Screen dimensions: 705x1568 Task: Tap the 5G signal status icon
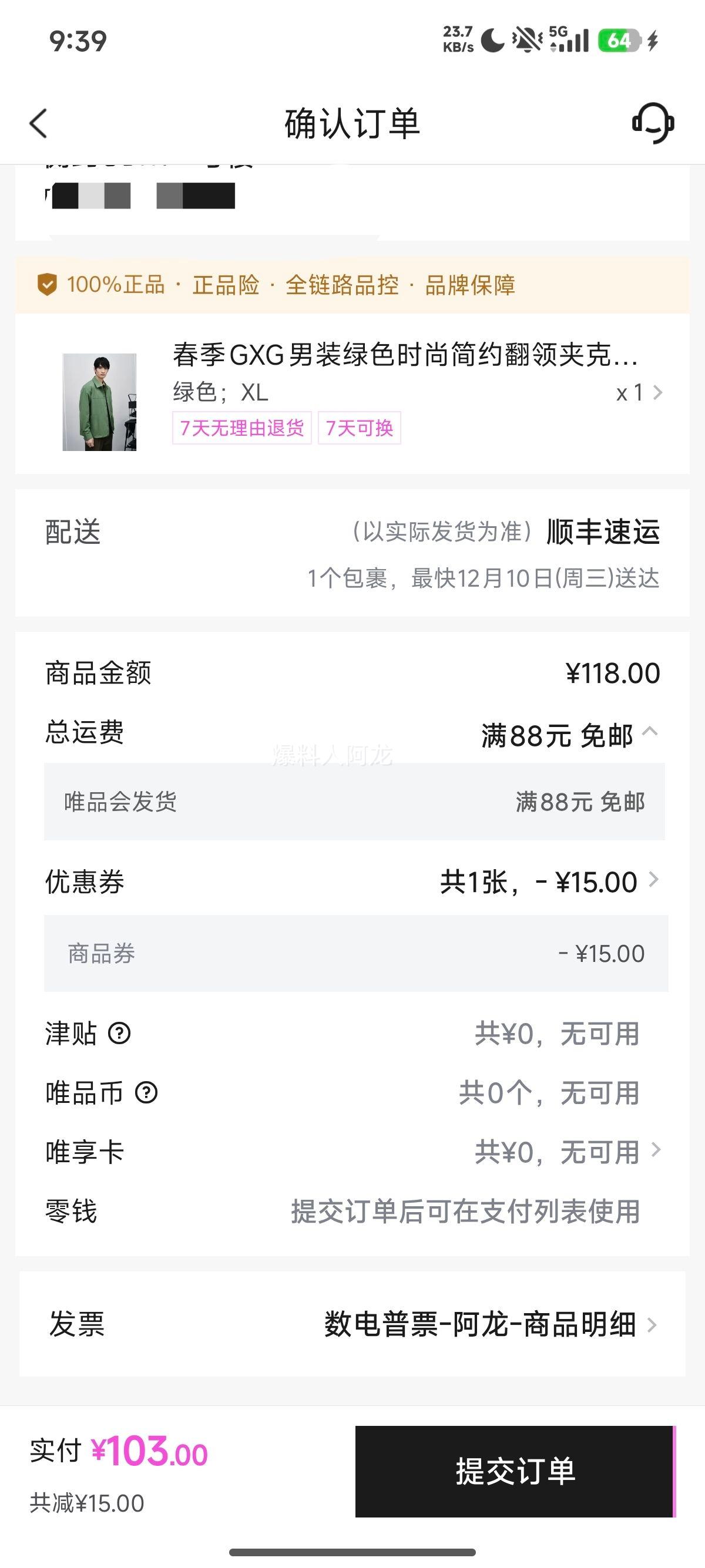pos(569,40)
